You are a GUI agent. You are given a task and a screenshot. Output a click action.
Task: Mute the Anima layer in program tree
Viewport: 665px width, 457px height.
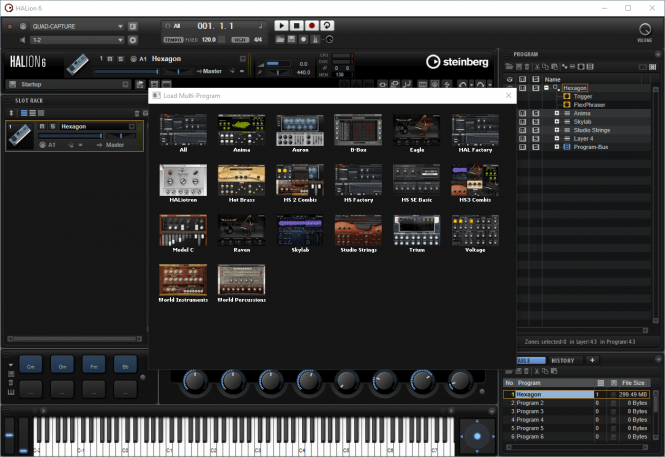[522, 113]
